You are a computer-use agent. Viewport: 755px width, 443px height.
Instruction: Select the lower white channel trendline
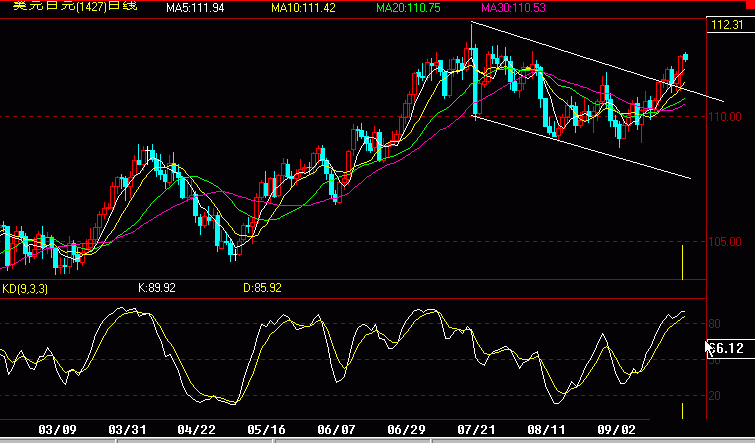pos(582,146)
